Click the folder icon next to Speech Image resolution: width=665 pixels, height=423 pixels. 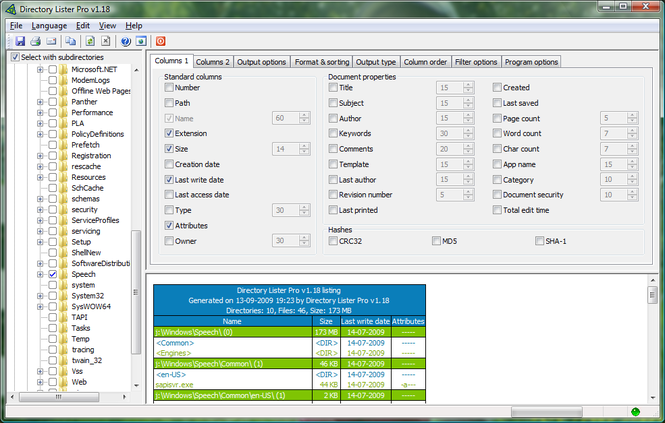tap(64, 274)
